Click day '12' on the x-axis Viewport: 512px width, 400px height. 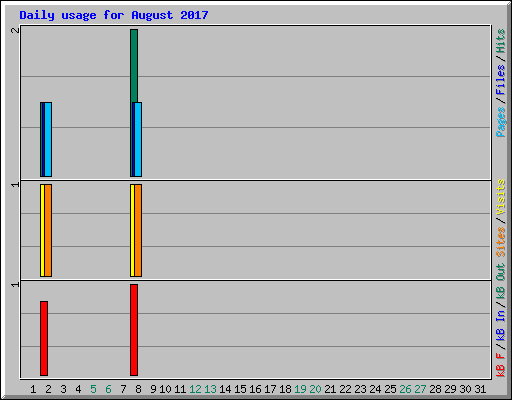pyautogui.click(x=195, y=389)
